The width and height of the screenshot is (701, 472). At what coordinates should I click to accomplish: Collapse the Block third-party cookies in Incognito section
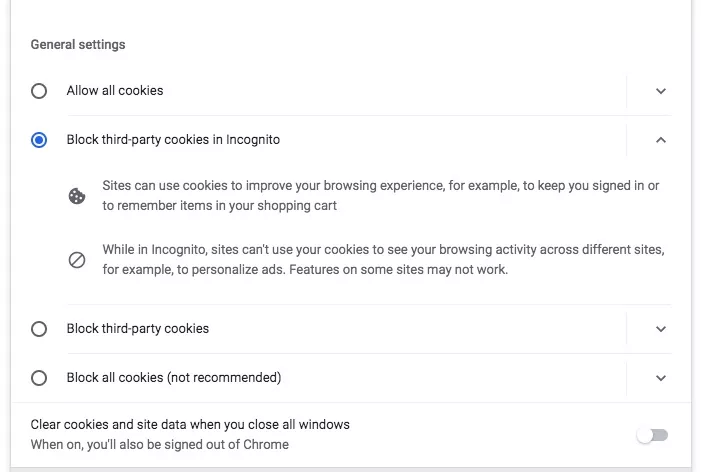661,140
